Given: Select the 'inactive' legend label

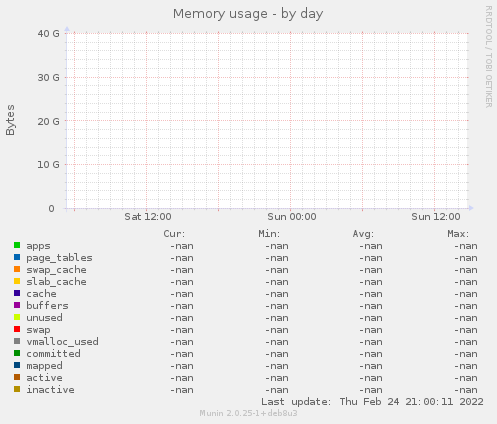Looking at the screenshot, I should 50,390.
